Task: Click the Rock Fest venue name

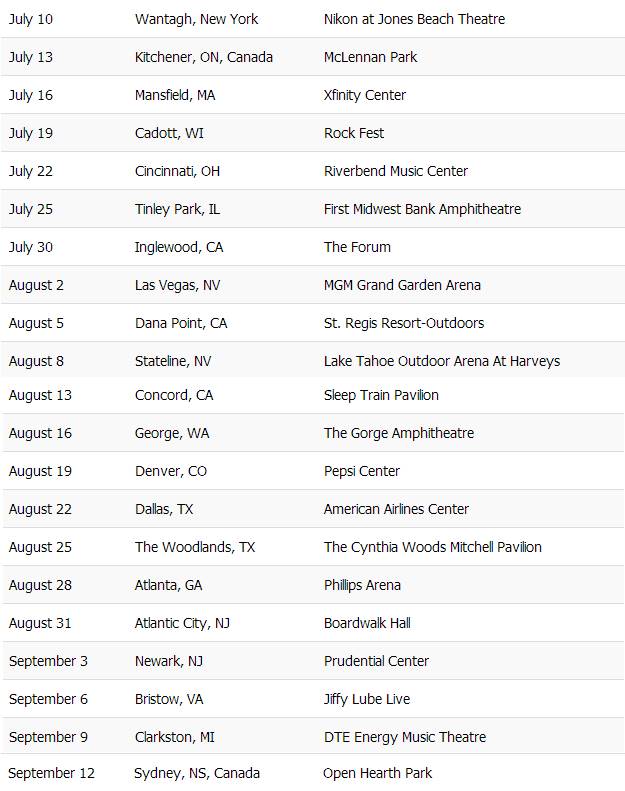Action: [x=354, y=133]
